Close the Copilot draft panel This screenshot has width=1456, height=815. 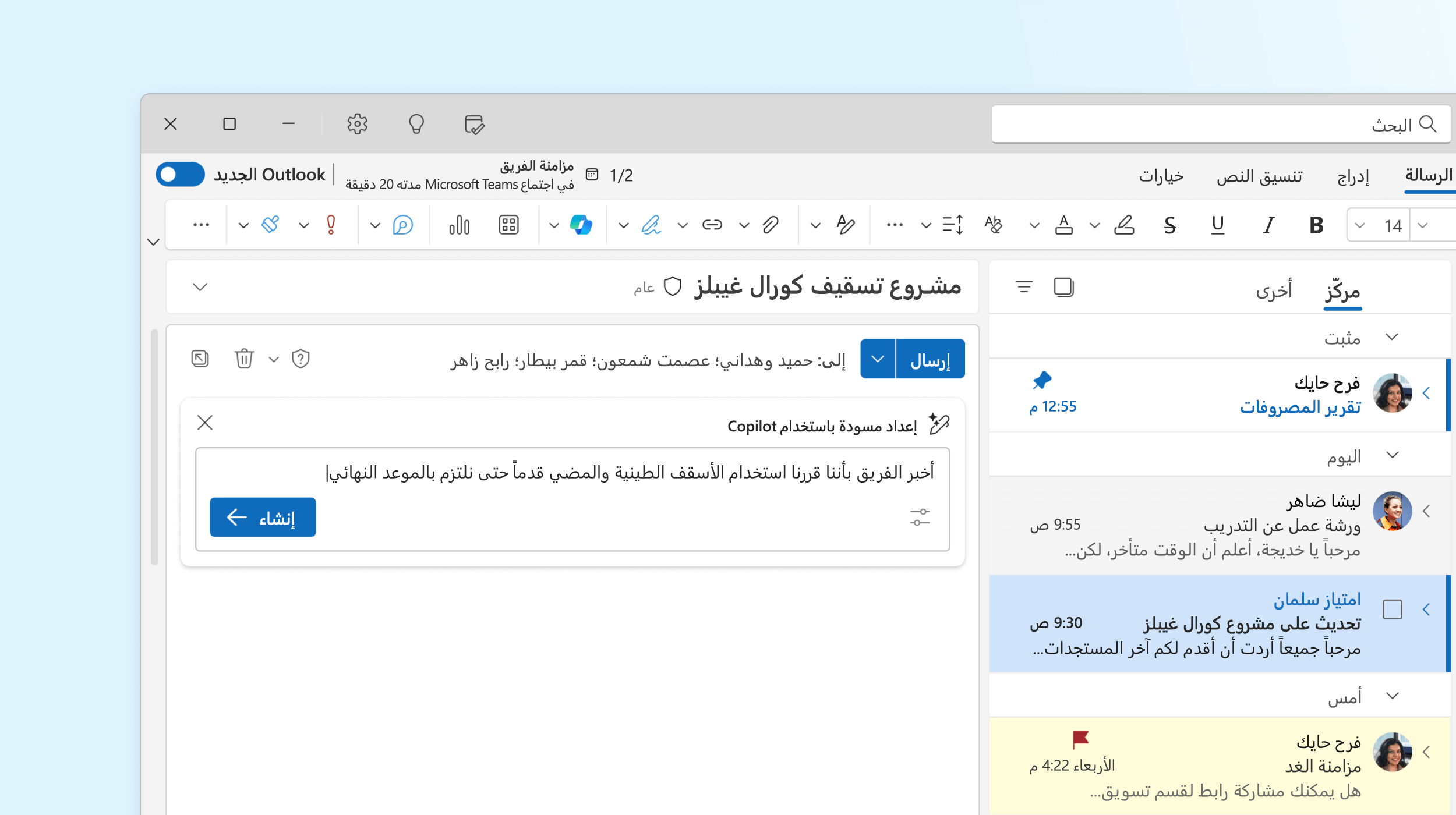(x=205, y=423)
